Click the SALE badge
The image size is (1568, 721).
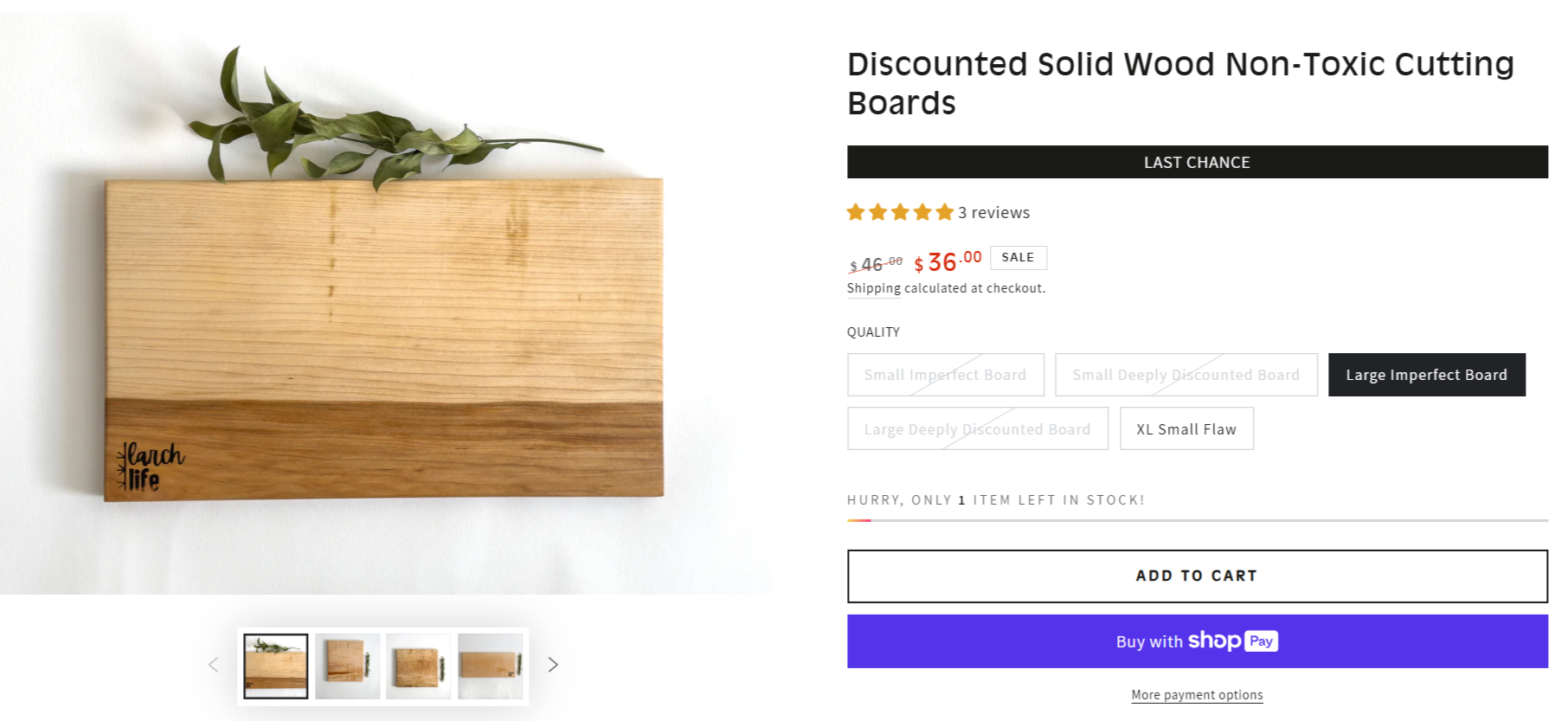1018,258
